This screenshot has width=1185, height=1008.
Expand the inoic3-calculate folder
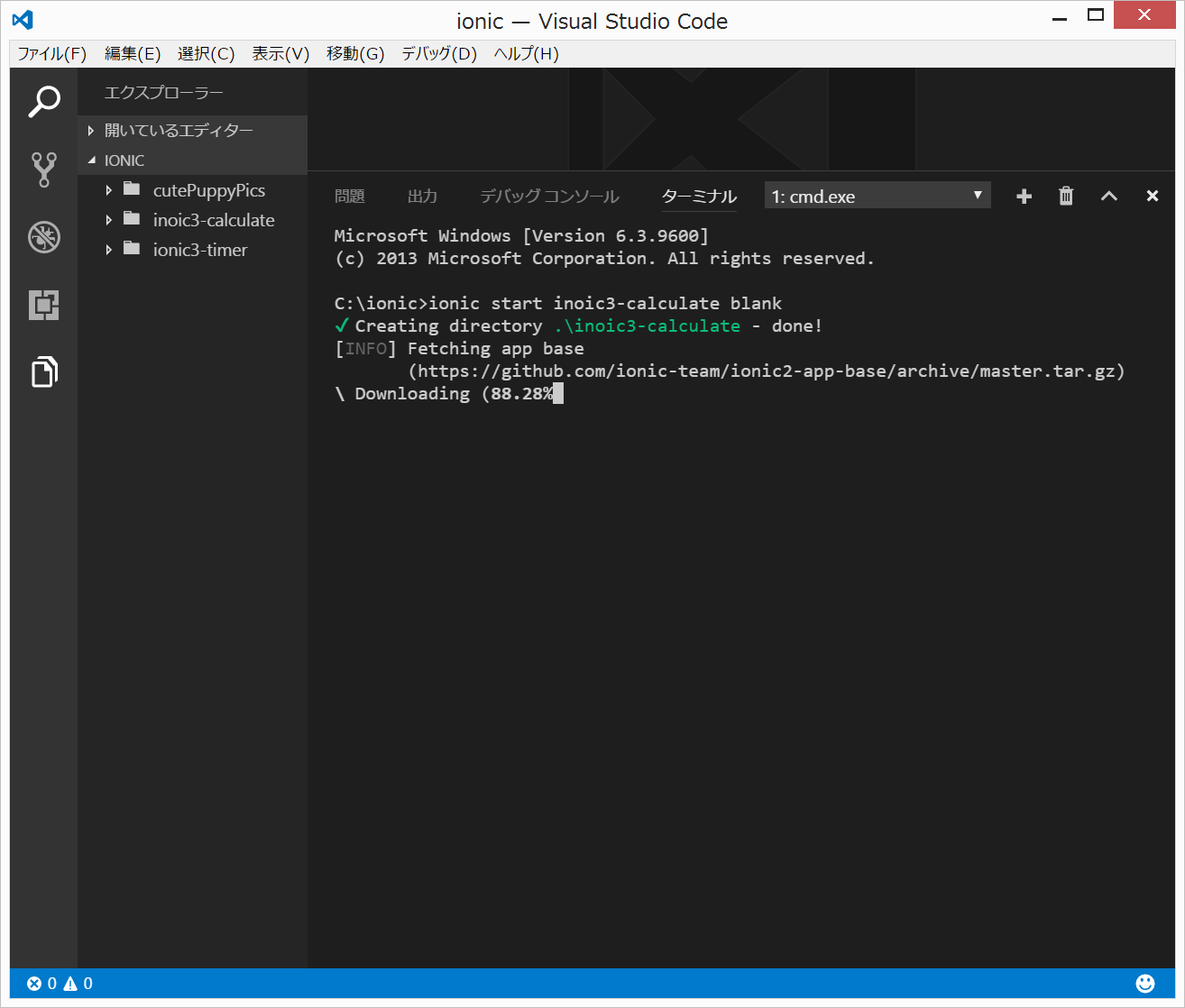(x=109, y=220)
